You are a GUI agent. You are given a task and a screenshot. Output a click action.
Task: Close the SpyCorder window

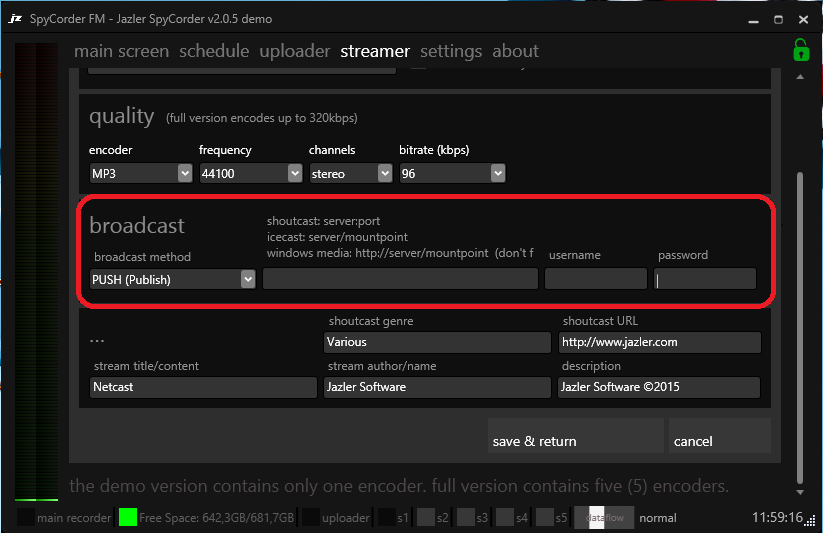(x=803, y=20)
